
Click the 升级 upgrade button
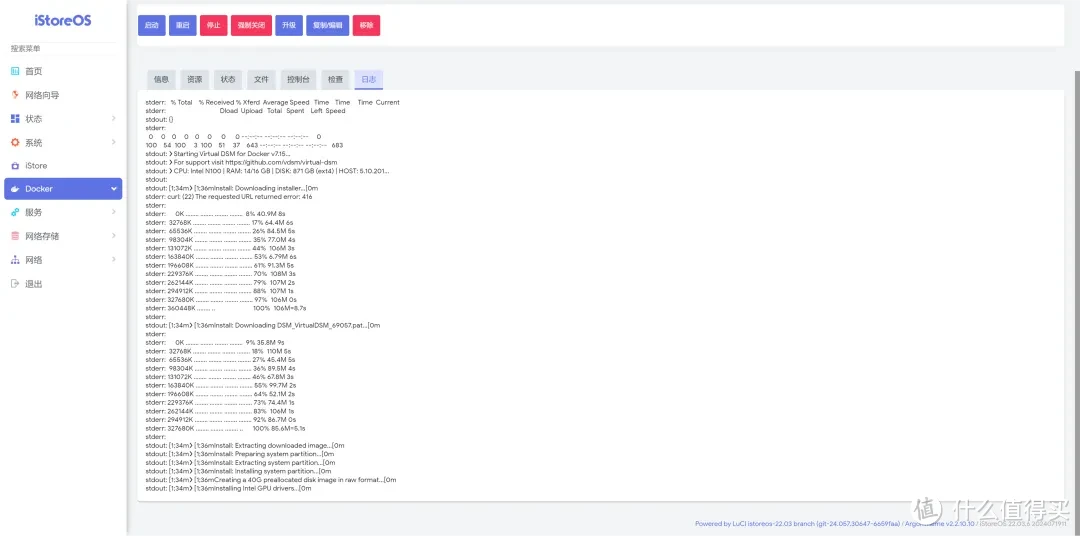289,25
